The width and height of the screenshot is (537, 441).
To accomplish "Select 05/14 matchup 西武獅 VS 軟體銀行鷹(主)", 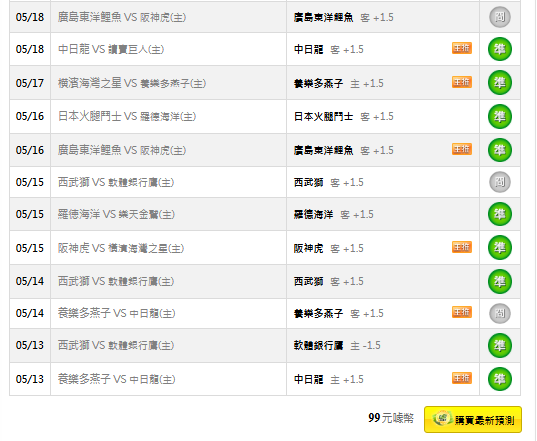I will click(116, 281).
